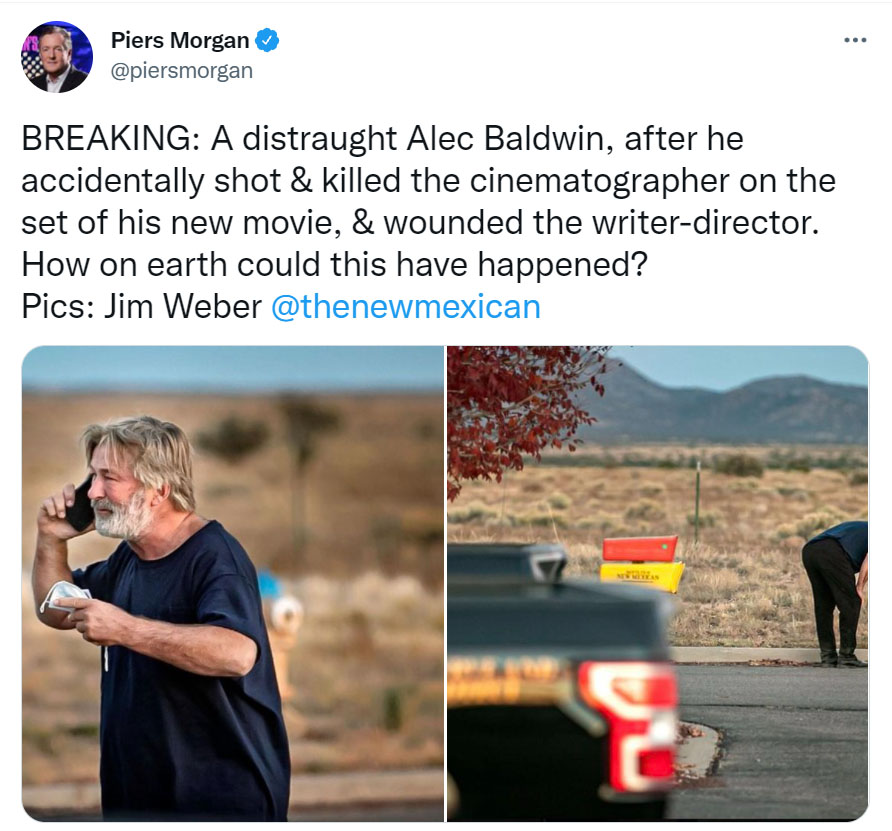Open the @thenewmexican mention link
The width and height of the screenshot is (892, 831).
coord(406,307)
